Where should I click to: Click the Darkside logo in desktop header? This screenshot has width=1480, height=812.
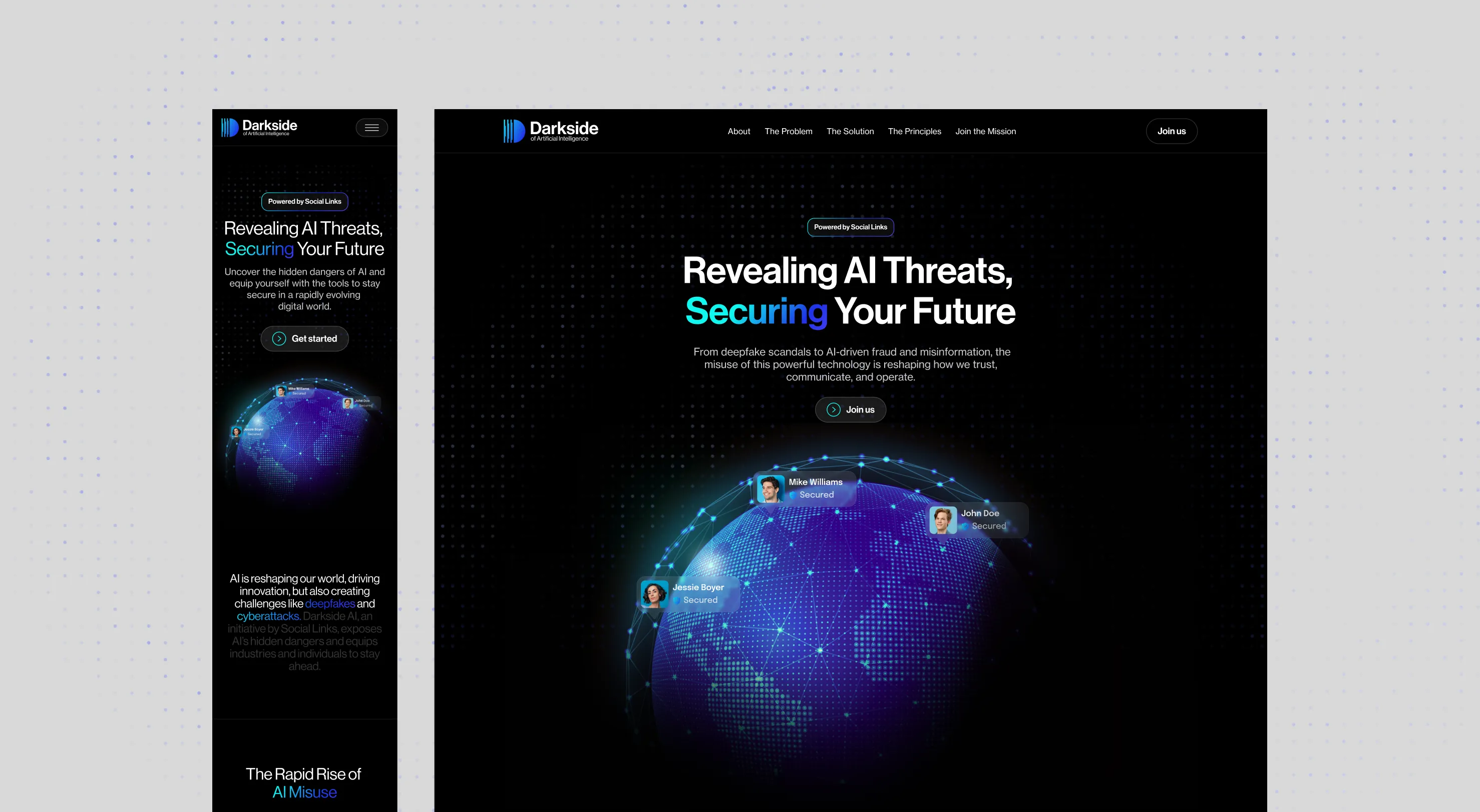coord(550,131)
